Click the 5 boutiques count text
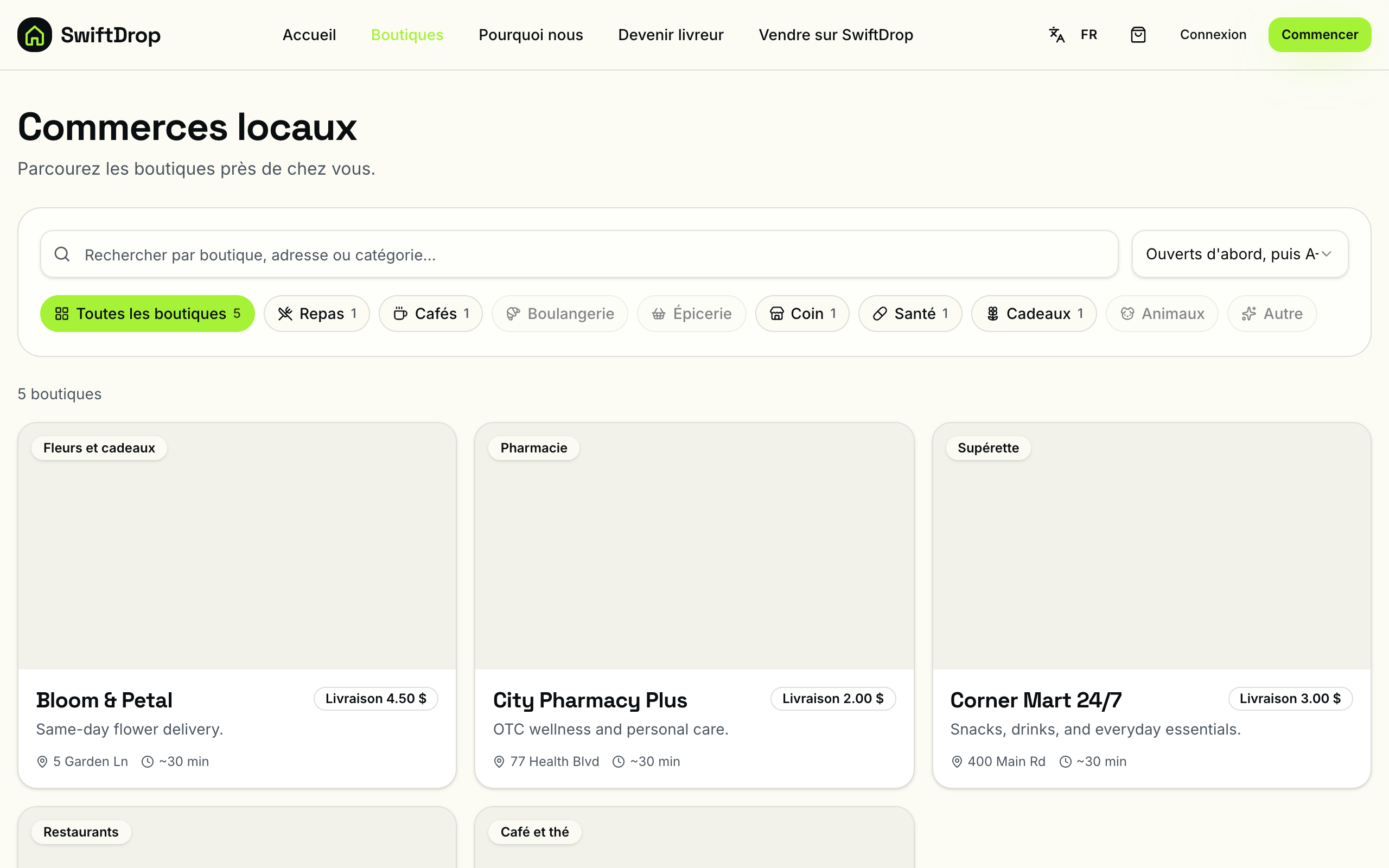Screen dimensions: 1389x868 pyautogui.click(x=59, y=394)
